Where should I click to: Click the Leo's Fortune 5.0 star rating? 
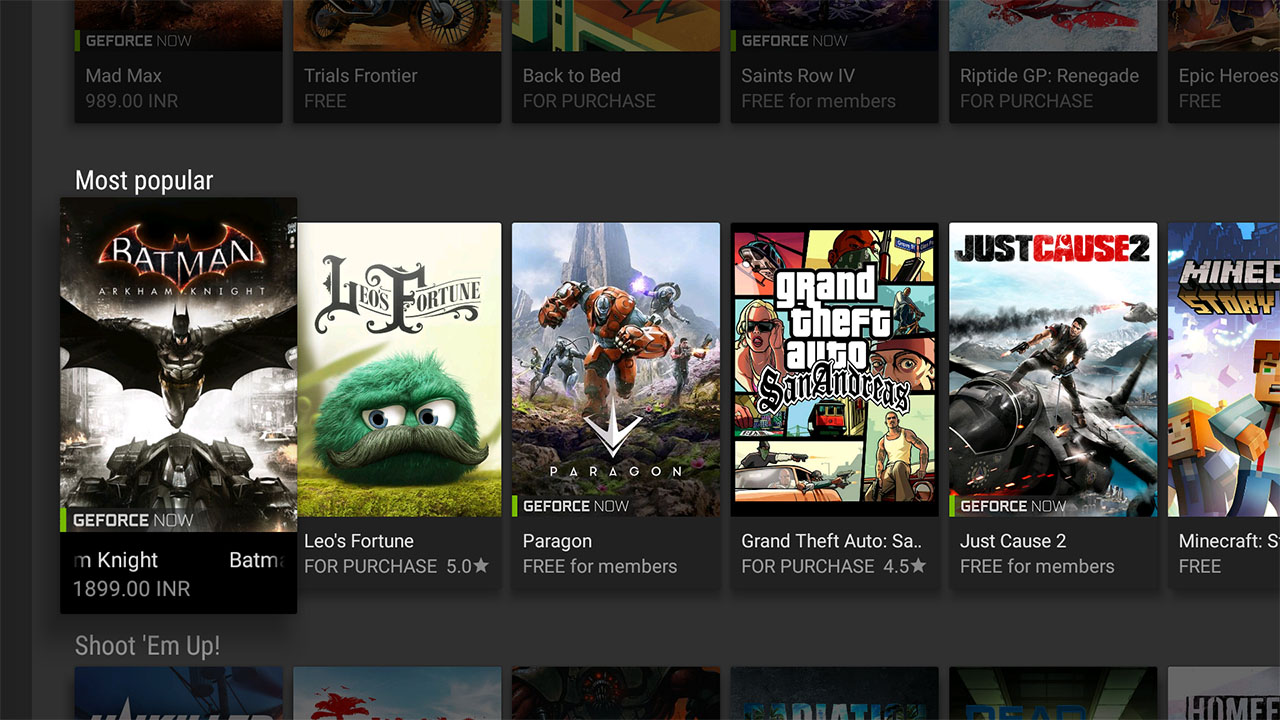[467, 566]
